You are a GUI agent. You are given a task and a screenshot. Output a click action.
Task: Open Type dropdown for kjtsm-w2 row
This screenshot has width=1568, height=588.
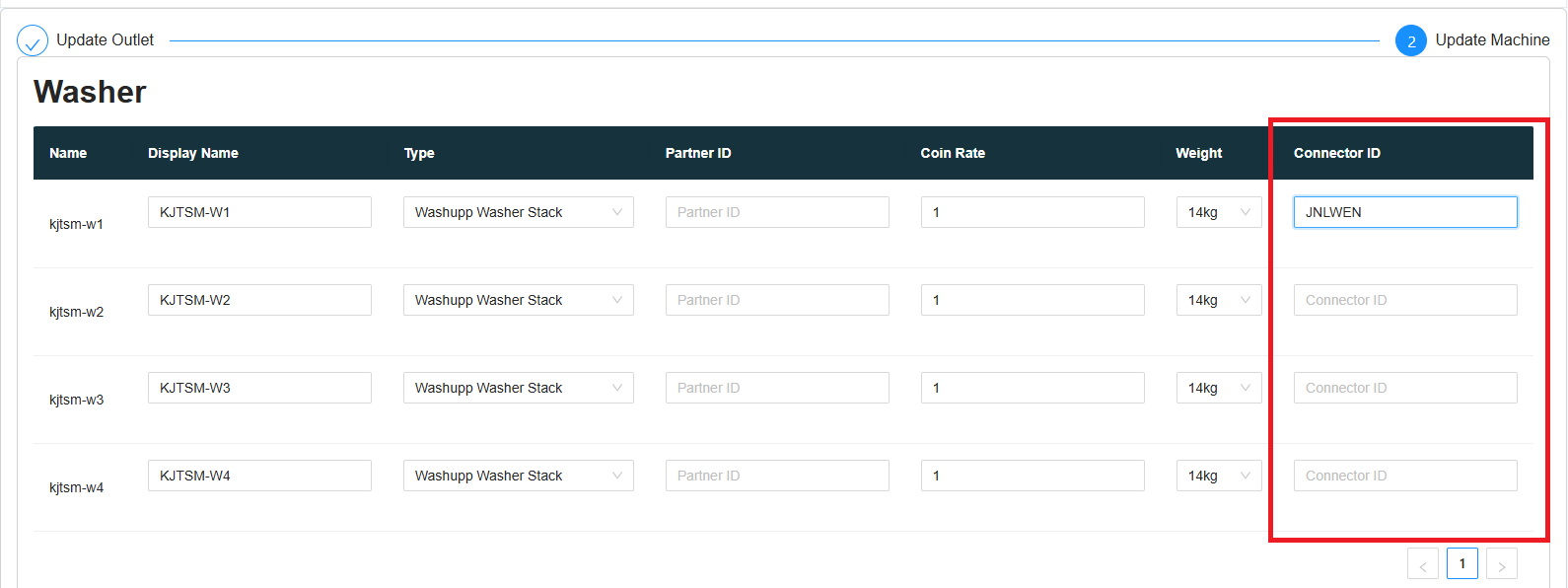click(519, 300)
